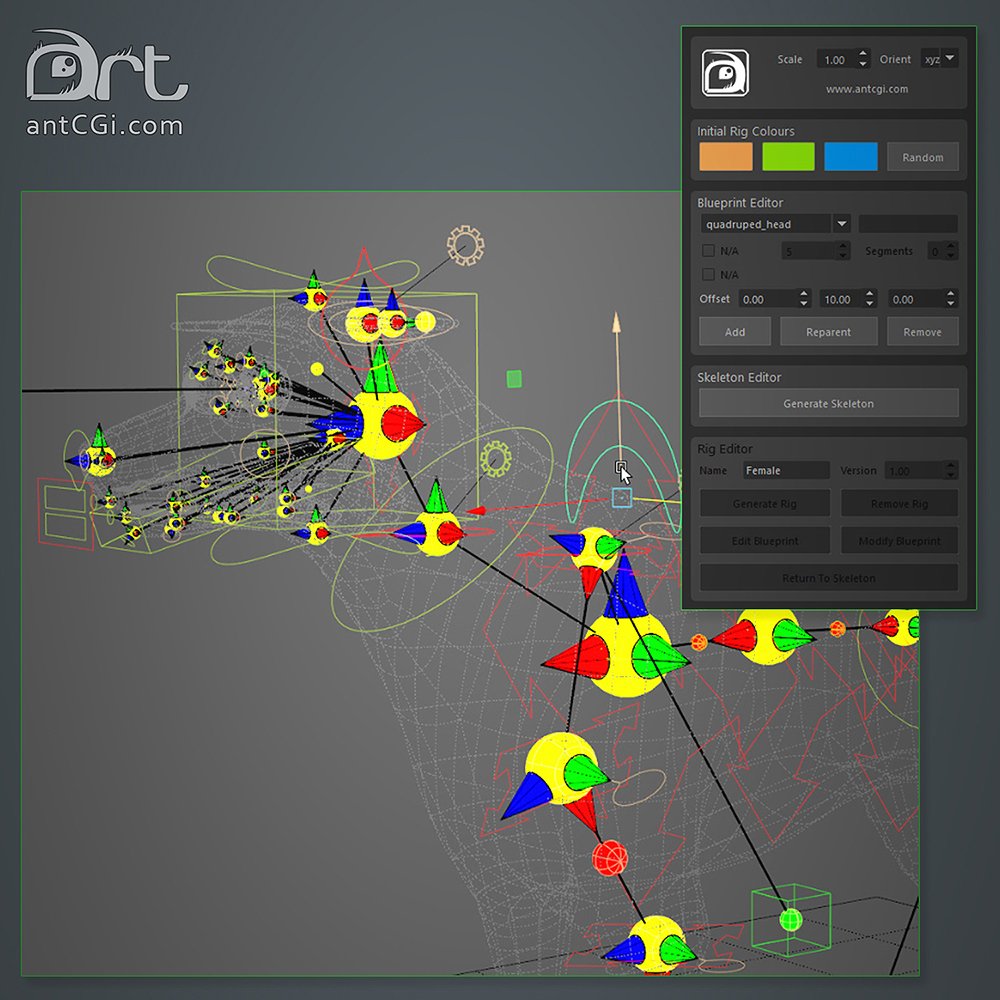Pick the green rig colour swatch

click(788, 156)
